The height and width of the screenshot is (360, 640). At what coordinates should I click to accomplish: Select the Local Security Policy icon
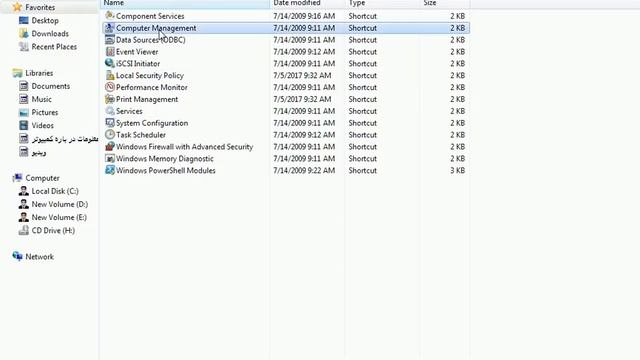point(109,75)
